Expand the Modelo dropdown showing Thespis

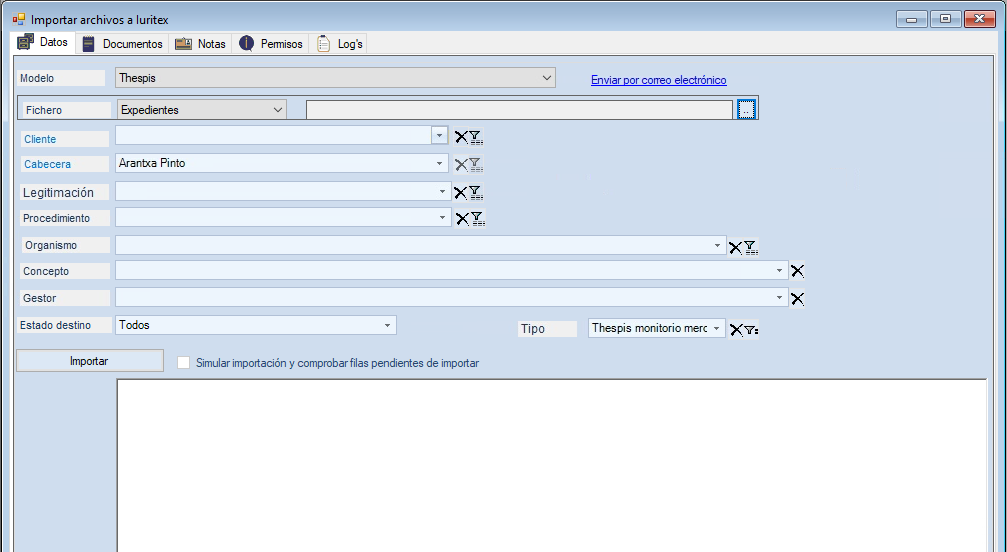pos(547,78)
